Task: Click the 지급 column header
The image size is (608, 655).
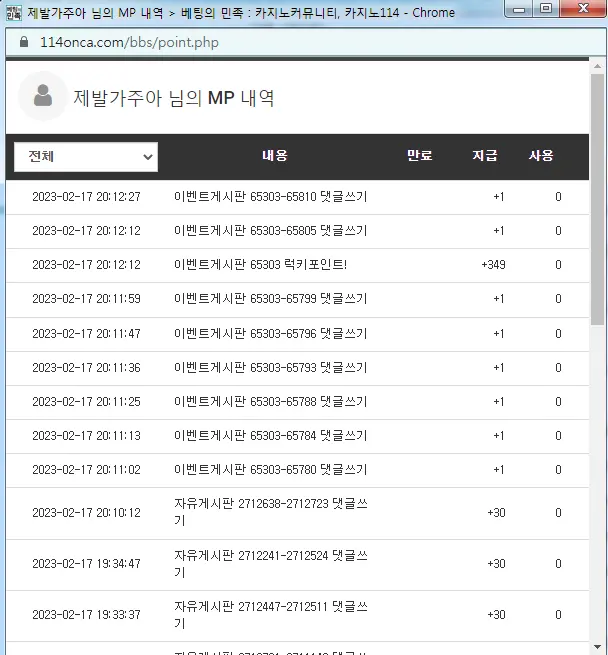Action: [x=485, y=156]
